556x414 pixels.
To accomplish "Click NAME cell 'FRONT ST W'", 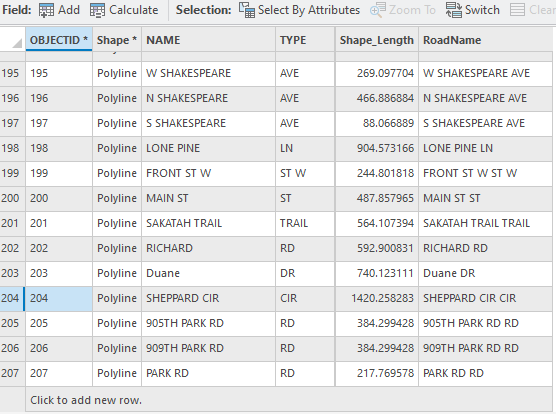I will point(208,173).
